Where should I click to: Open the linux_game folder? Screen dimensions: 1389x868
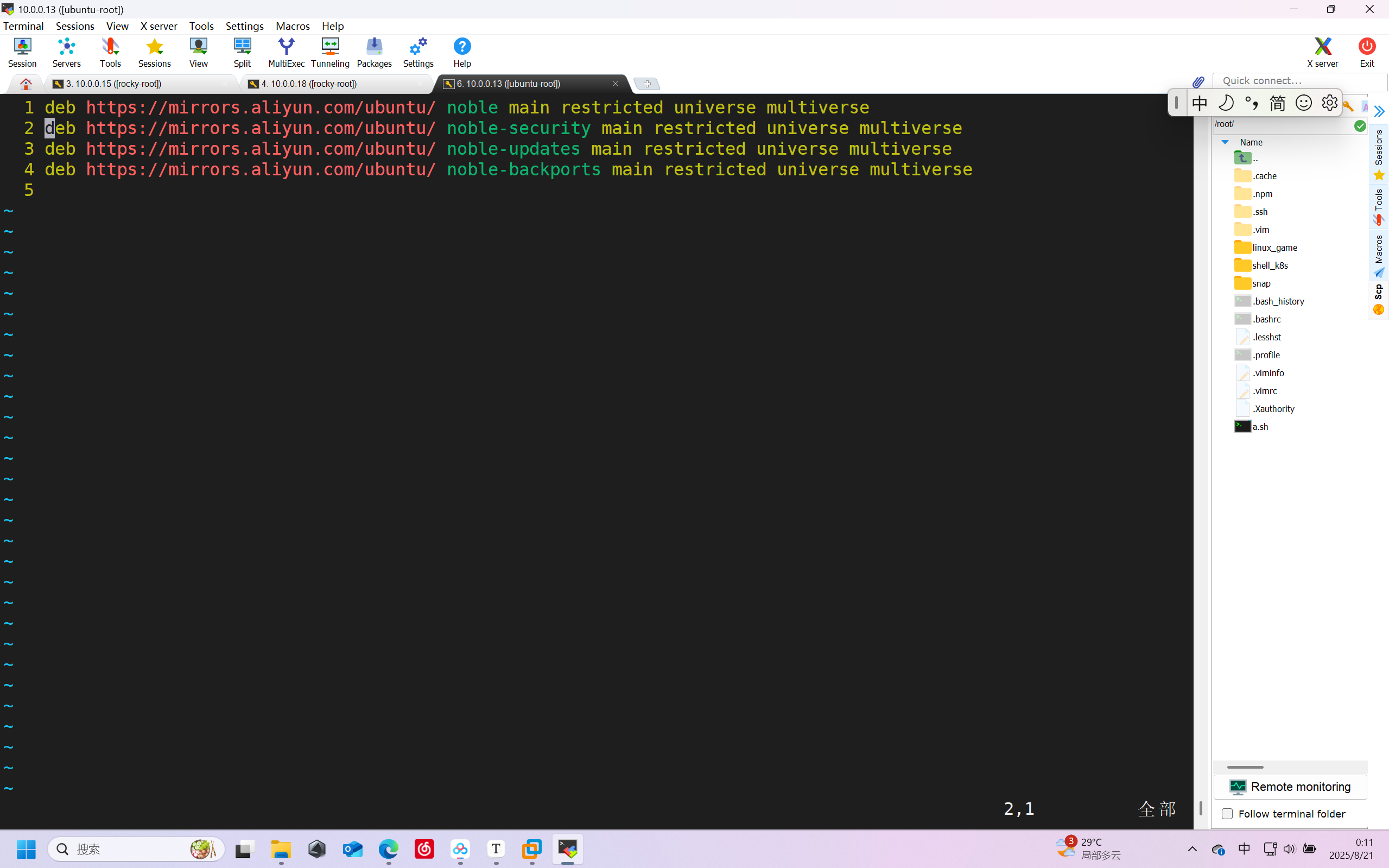[1274, 248]
